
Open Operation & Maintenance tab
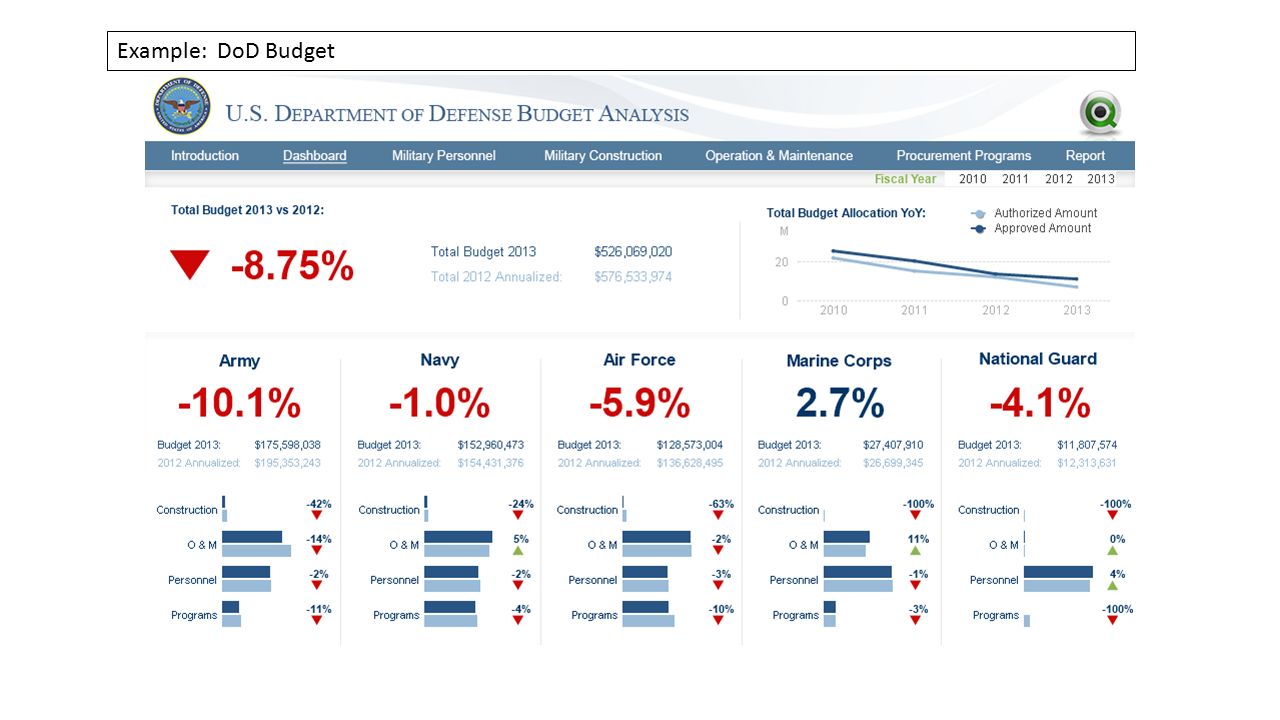pos(779,156)
